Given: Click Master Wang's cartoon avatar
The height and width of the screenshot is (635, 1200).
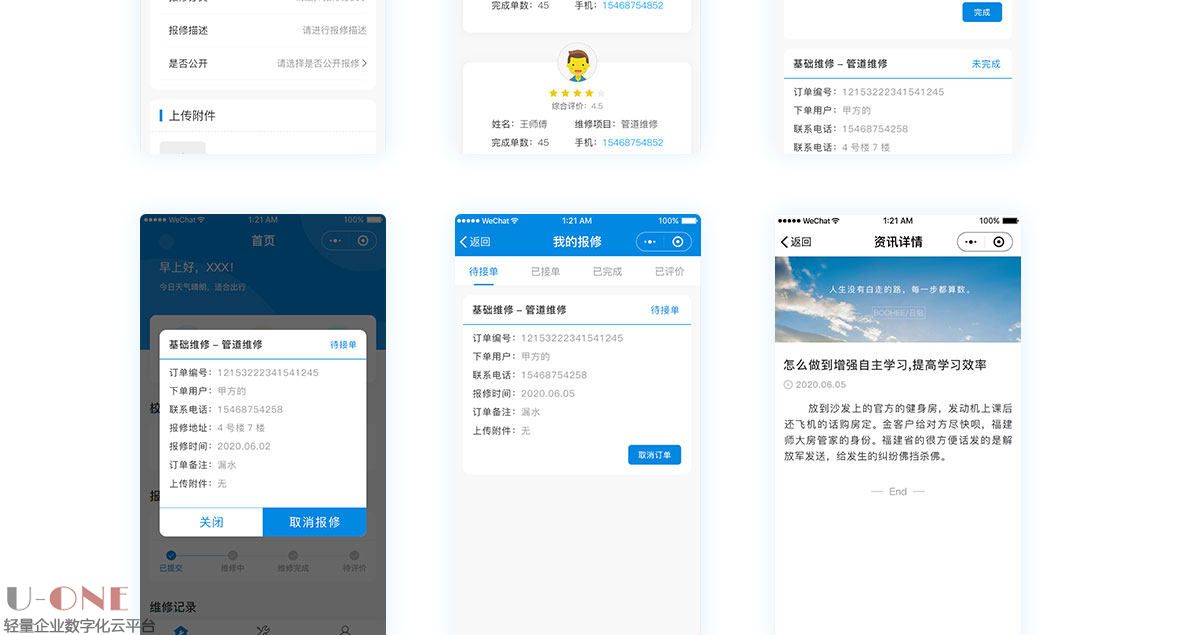Looking at the screenshot, I should tap(577, 64).
